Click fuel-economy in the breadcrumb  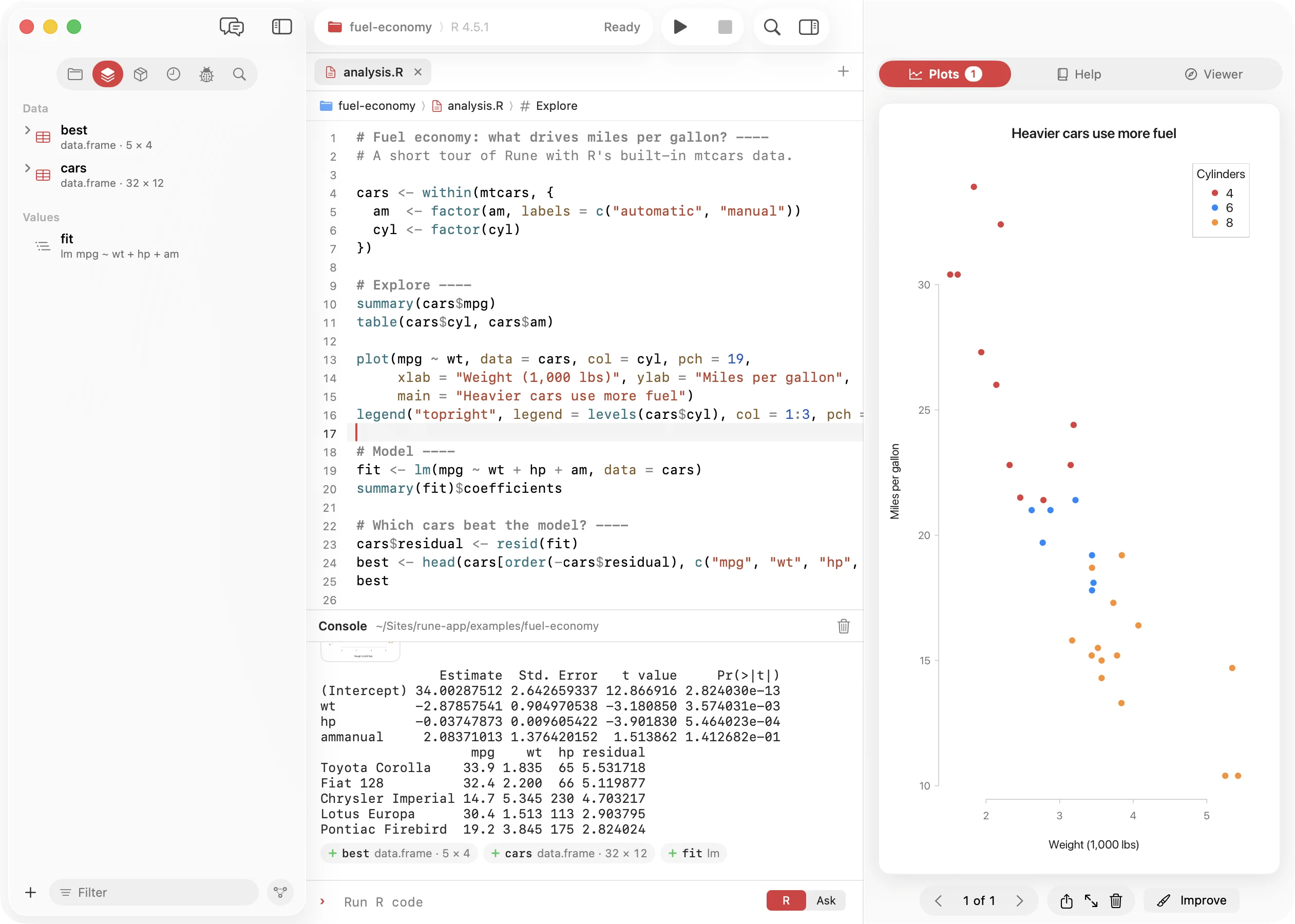point(376,106)
